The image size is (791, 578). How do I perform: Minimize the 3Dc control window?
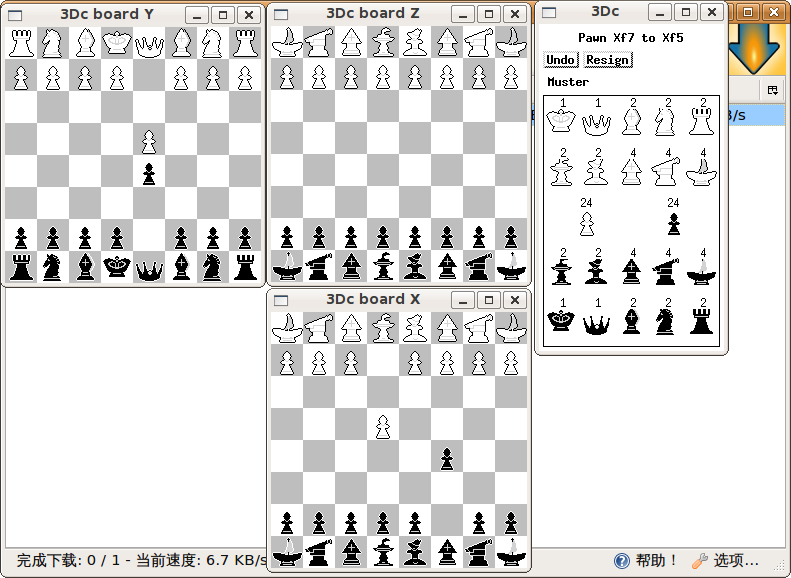(x=660, y=12)
